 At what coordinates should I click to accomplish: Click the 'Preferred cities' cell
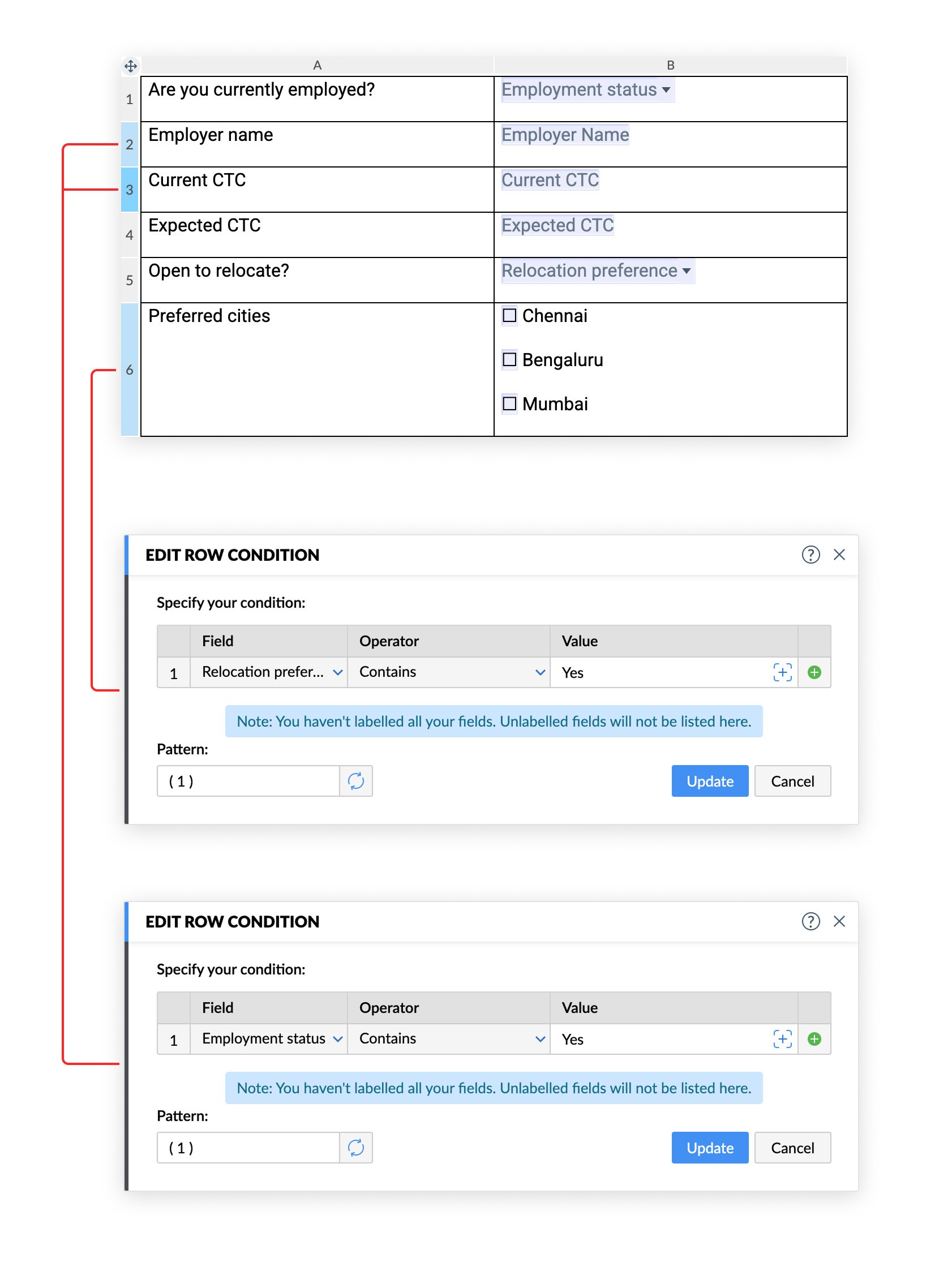(317, 370)
